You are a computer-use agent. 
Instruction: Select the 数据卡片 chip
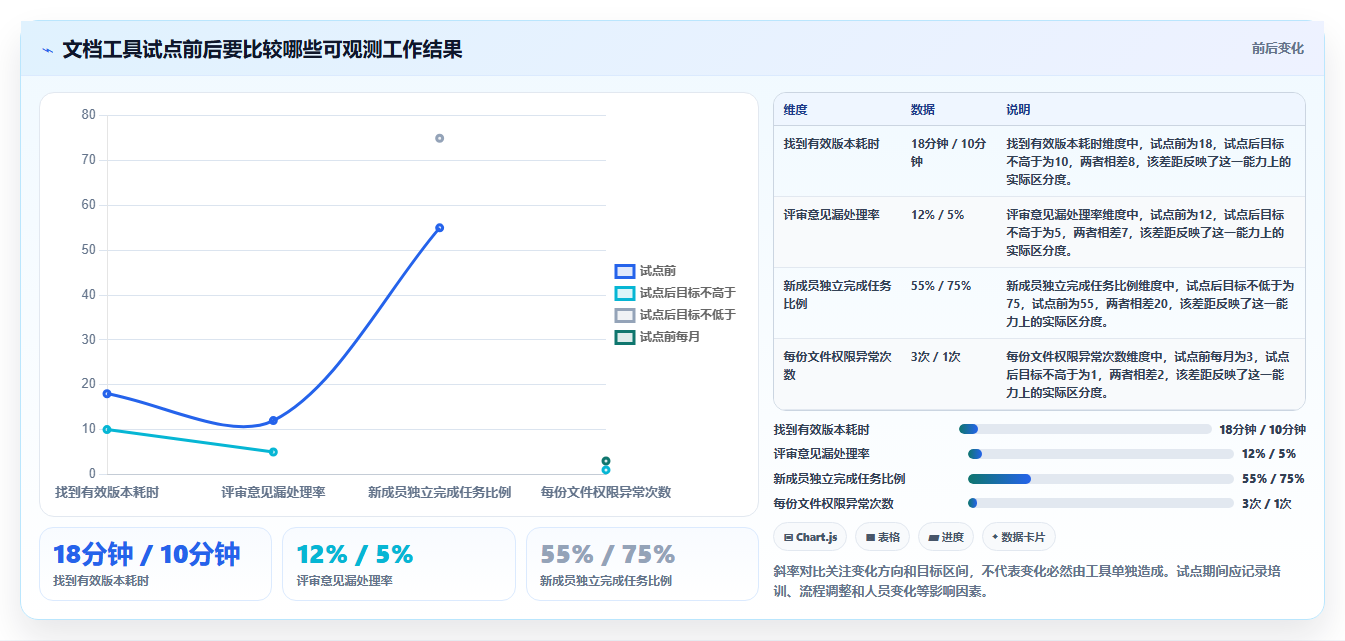(1018, 537)
